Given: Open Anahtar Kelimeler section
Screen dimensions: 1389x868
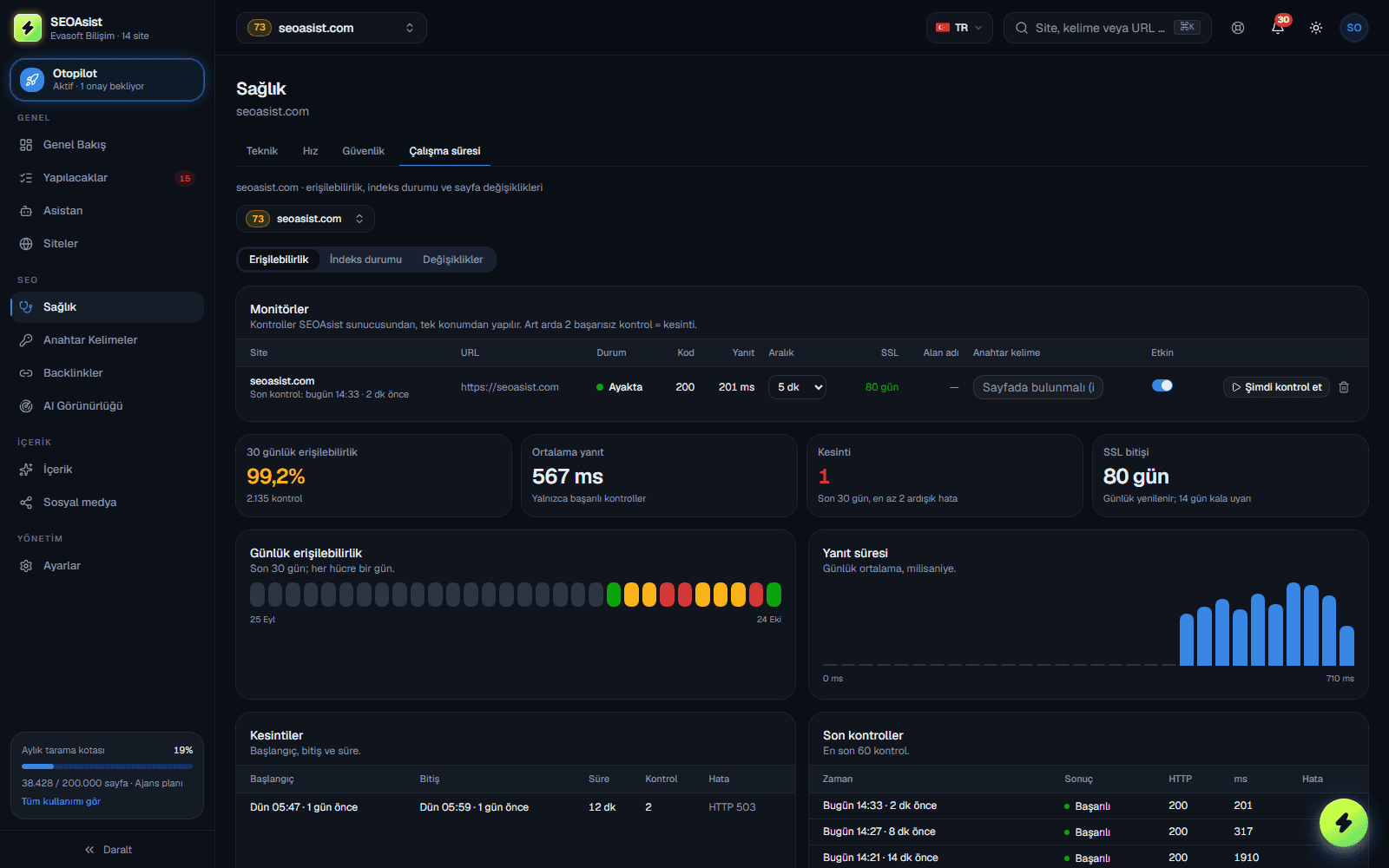Looking at the screenshot, I should tap(107, 340).
